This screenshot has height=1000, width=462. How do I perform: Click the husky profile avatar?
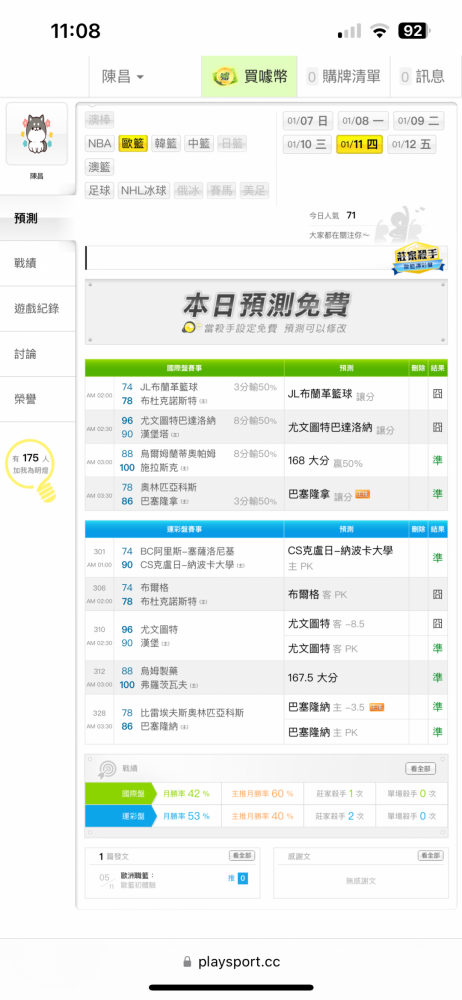37,134
